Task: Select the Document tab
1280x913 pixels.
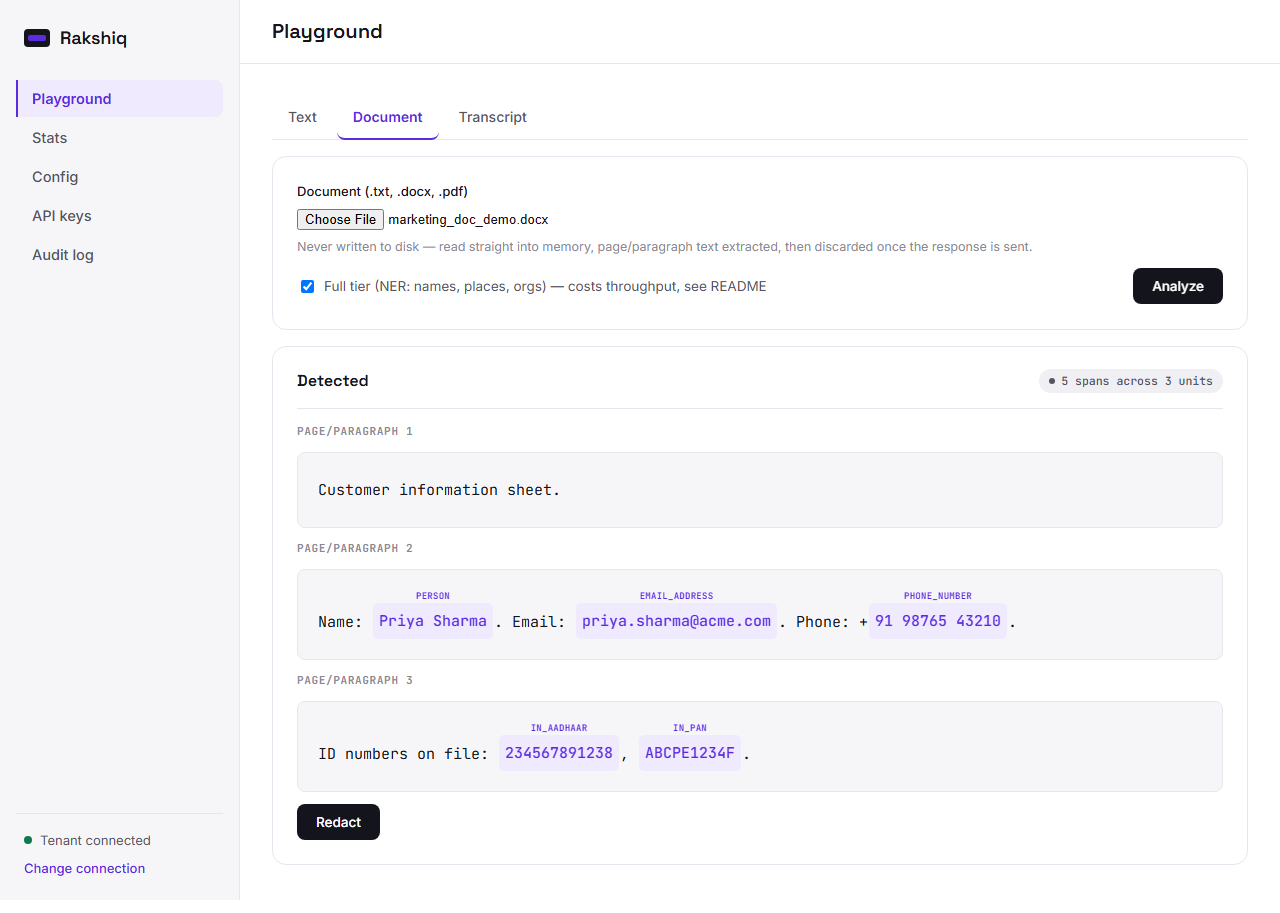Action: [x=388, y=117]
